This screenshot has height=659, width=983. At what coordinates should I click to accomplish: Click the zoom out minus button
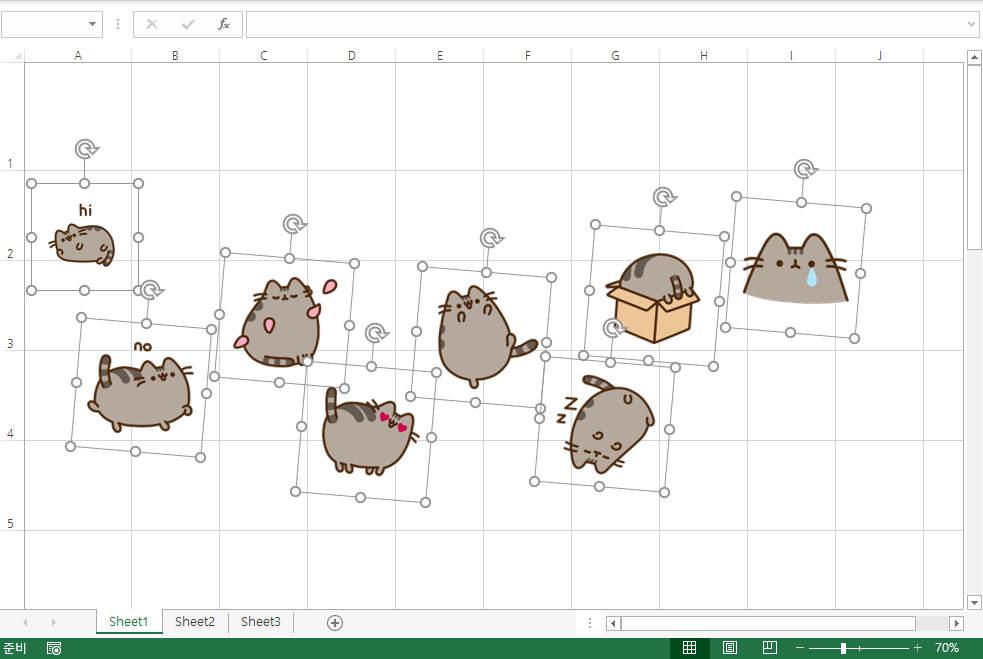(x=800, y=648)
